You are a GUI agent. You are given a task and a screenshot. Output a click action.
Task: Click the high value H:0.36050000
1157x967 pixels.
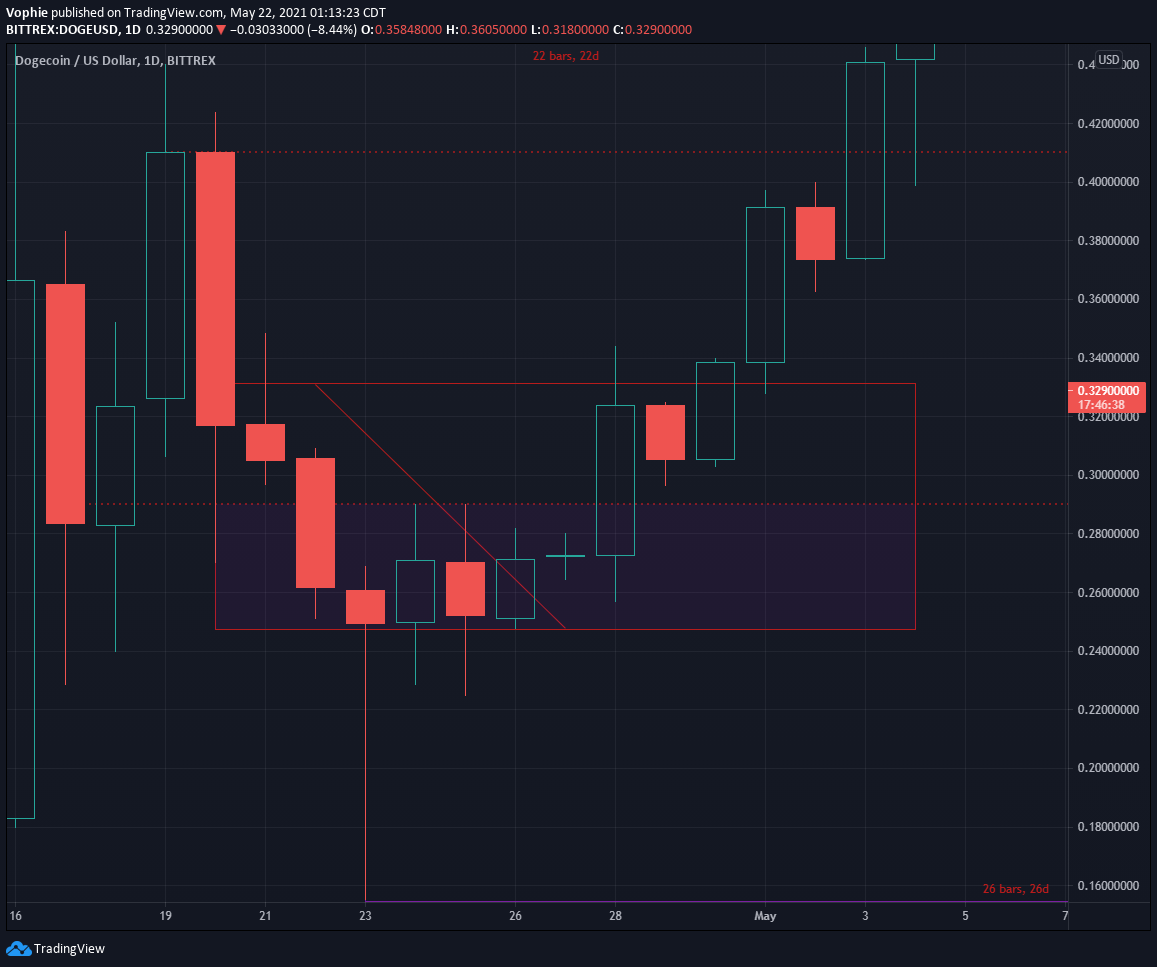point(486,30)
